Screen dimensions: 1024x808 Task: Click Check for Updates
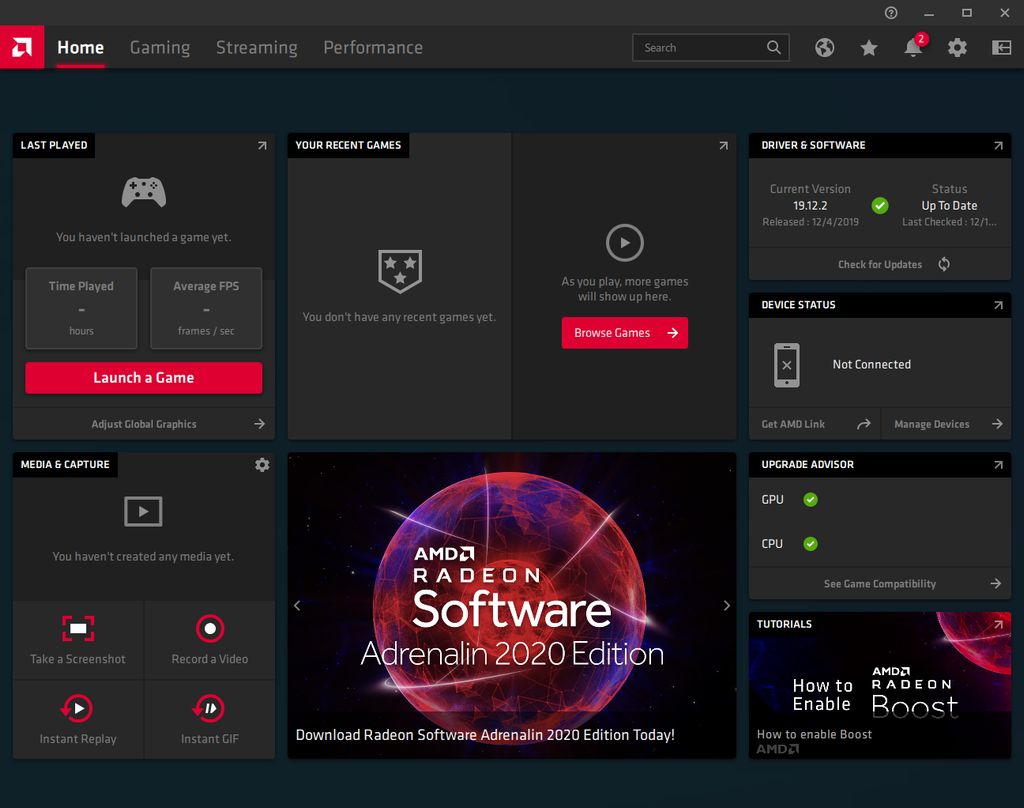point(880,264)
